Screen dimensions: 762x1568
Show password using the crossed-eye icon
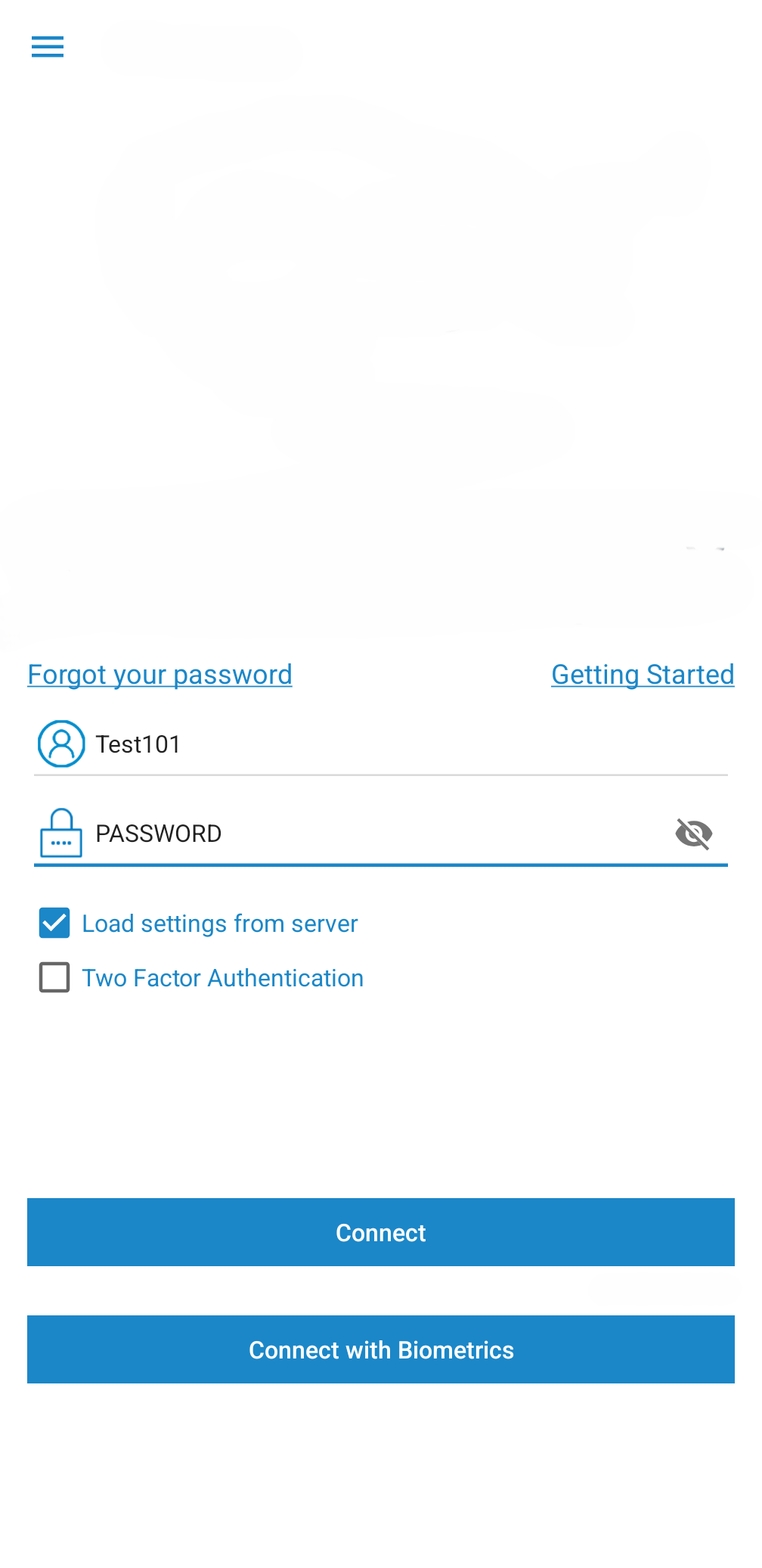(x=693, y=834)
